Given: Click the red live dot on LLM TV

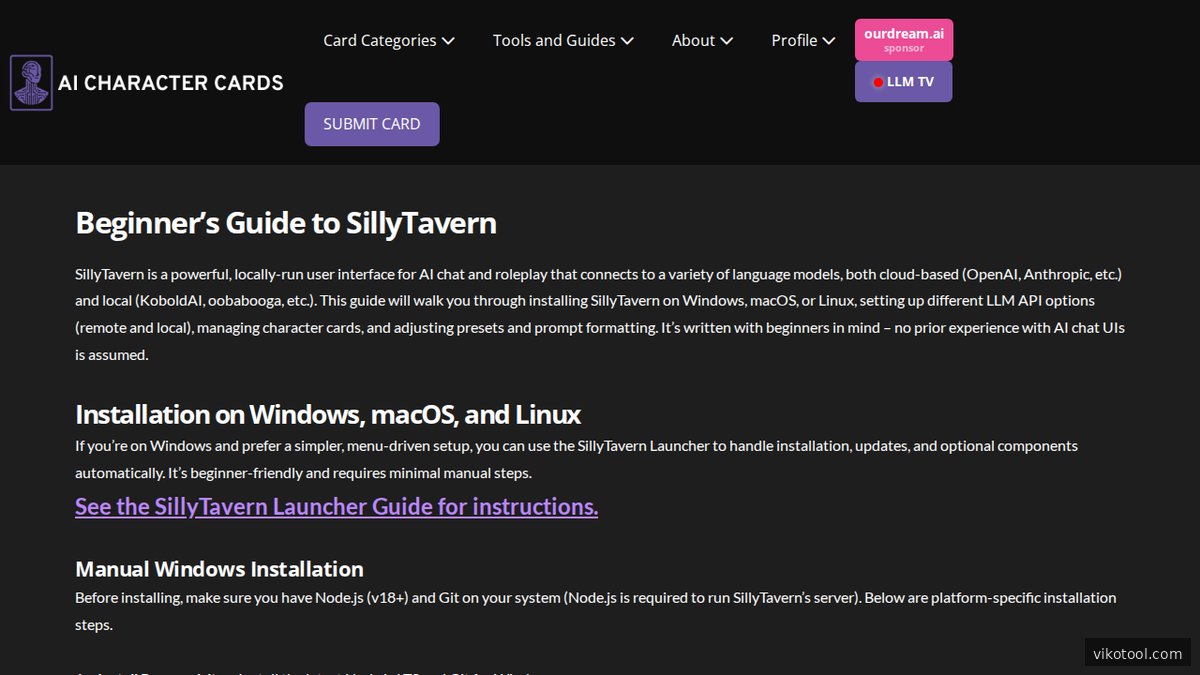Looking at the screenshot, I should coord(878,82).
